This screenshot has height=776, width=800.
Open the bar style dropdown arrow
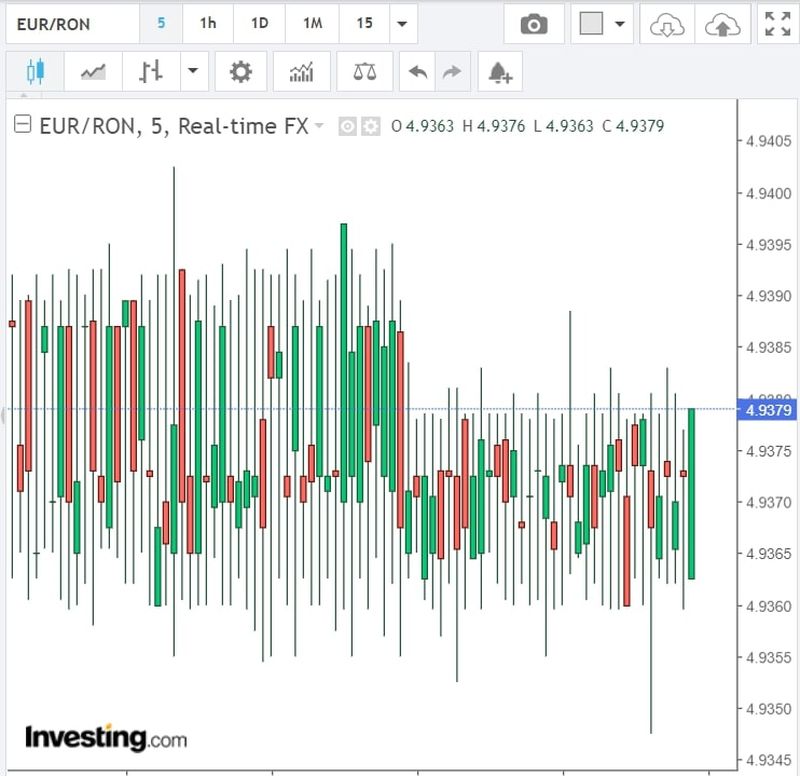(191, 72)
